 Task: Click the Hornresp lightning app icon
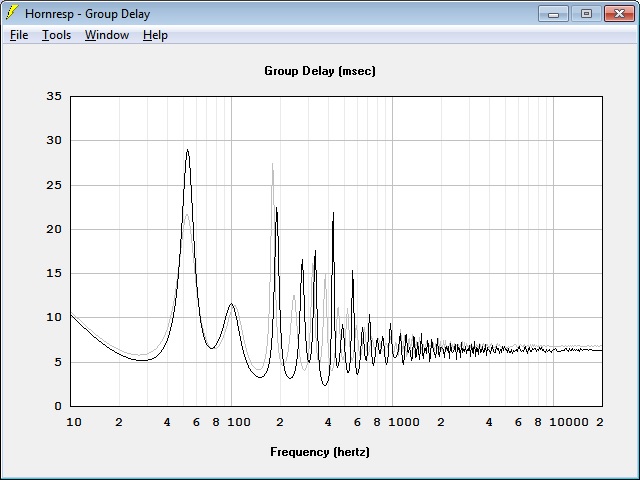pos(12,13)
